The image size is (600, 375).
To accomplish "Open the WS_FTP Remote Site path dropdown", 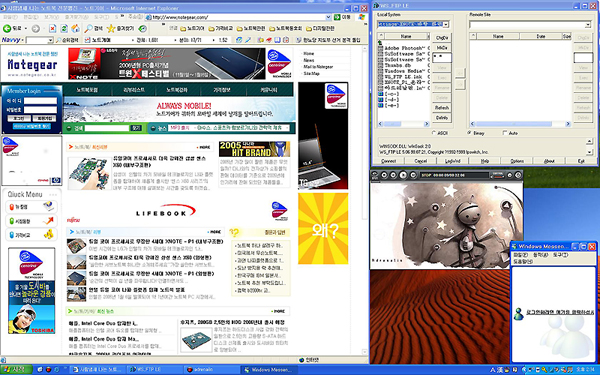I will tap(588, 25).
